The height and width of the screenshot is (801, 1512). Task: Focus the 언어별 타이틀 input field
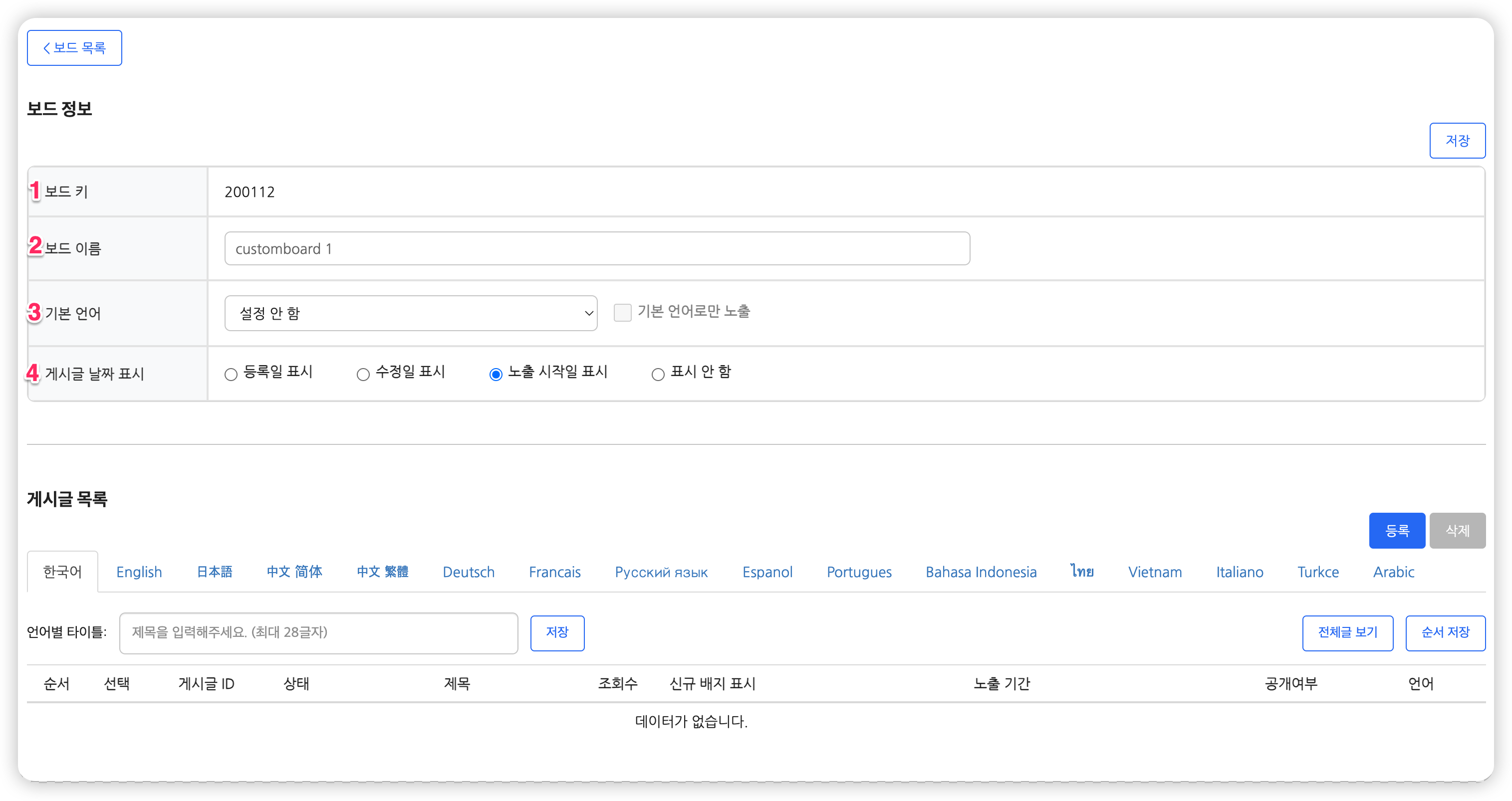pos(318,632)
